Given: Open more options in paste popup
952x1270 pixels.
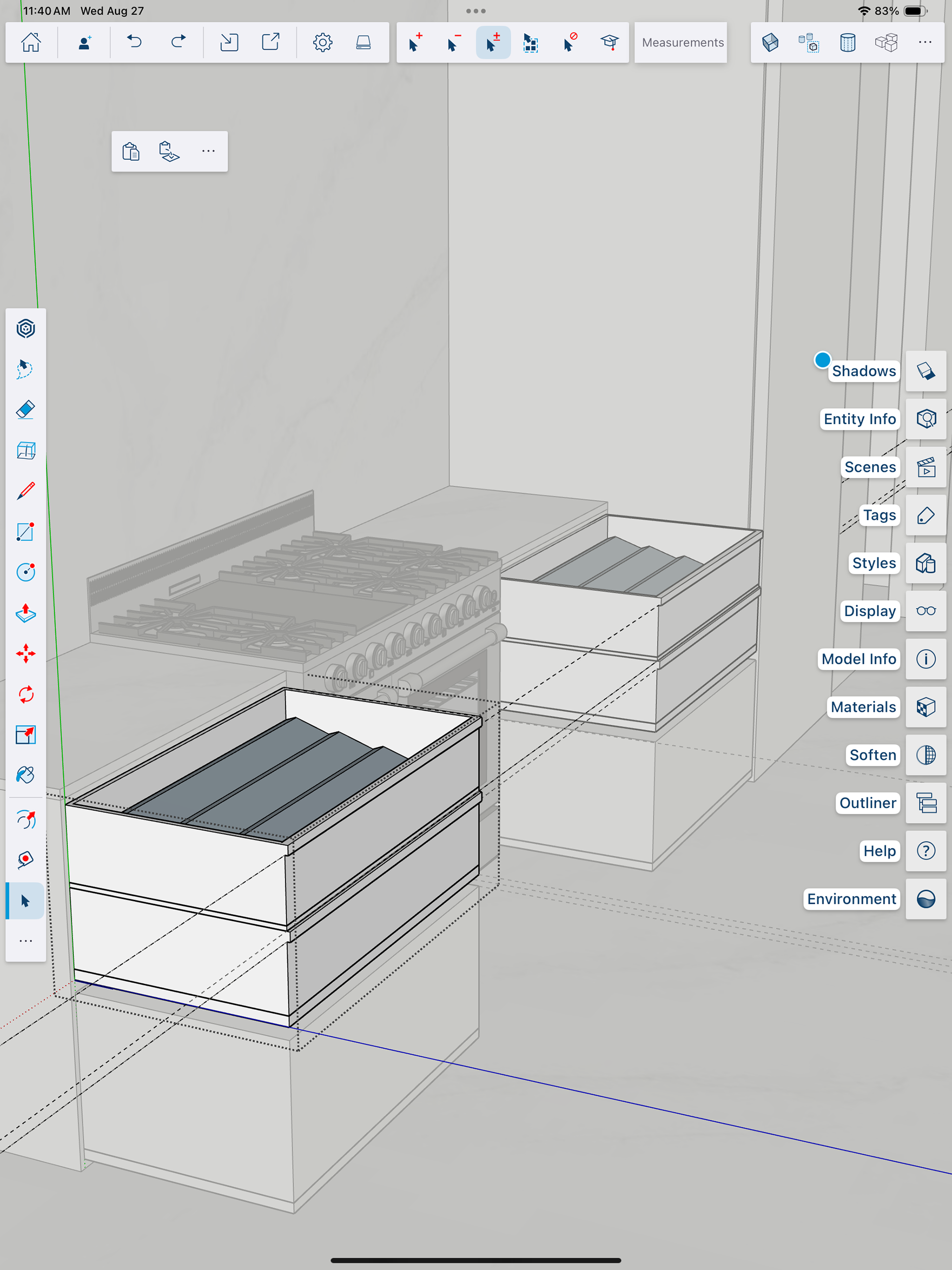Looking at the screenshot, I should click(x=208, y=151).
